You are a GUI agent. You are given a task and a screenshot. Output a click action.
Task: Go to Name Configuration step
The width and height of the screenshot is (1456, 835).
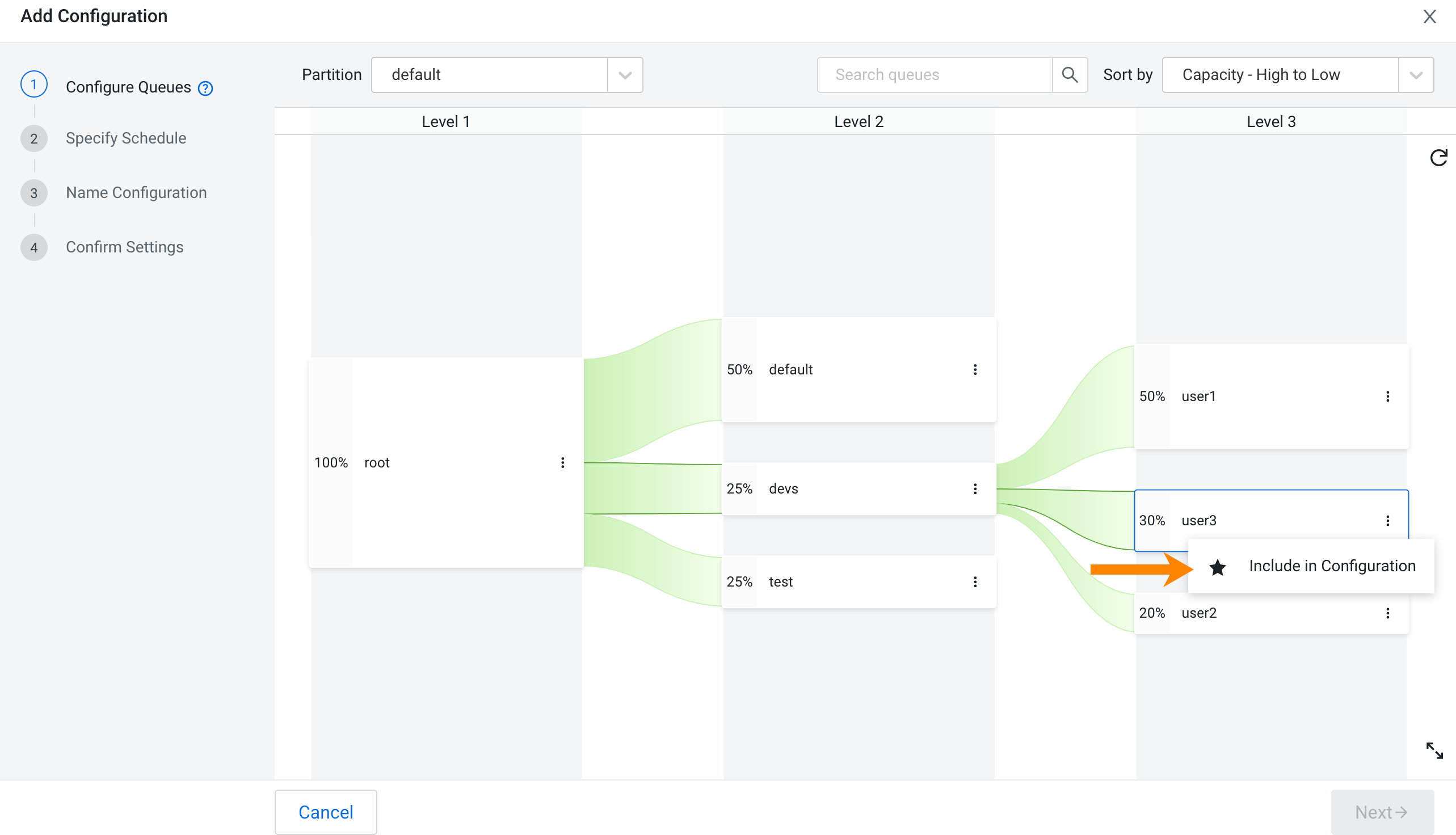click(x=136, y=193)
